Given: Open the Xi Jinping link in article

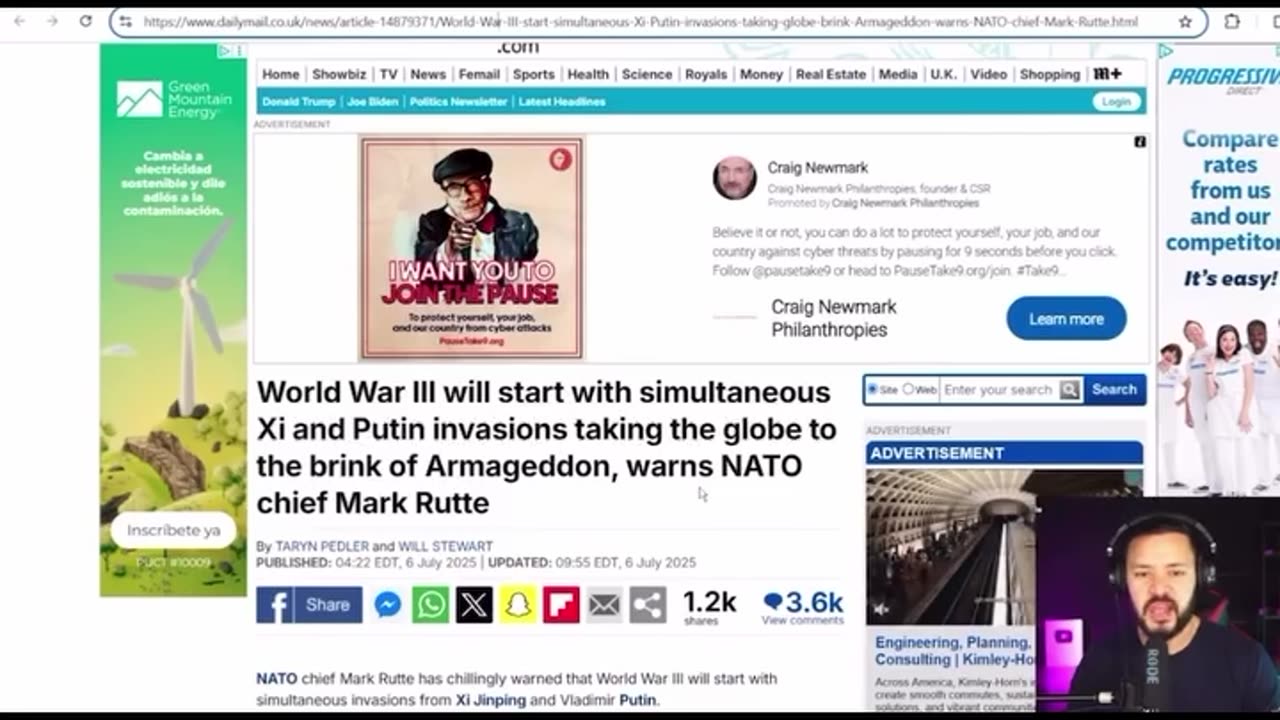Looking at the screenshot, I should [x=491, y=700].
